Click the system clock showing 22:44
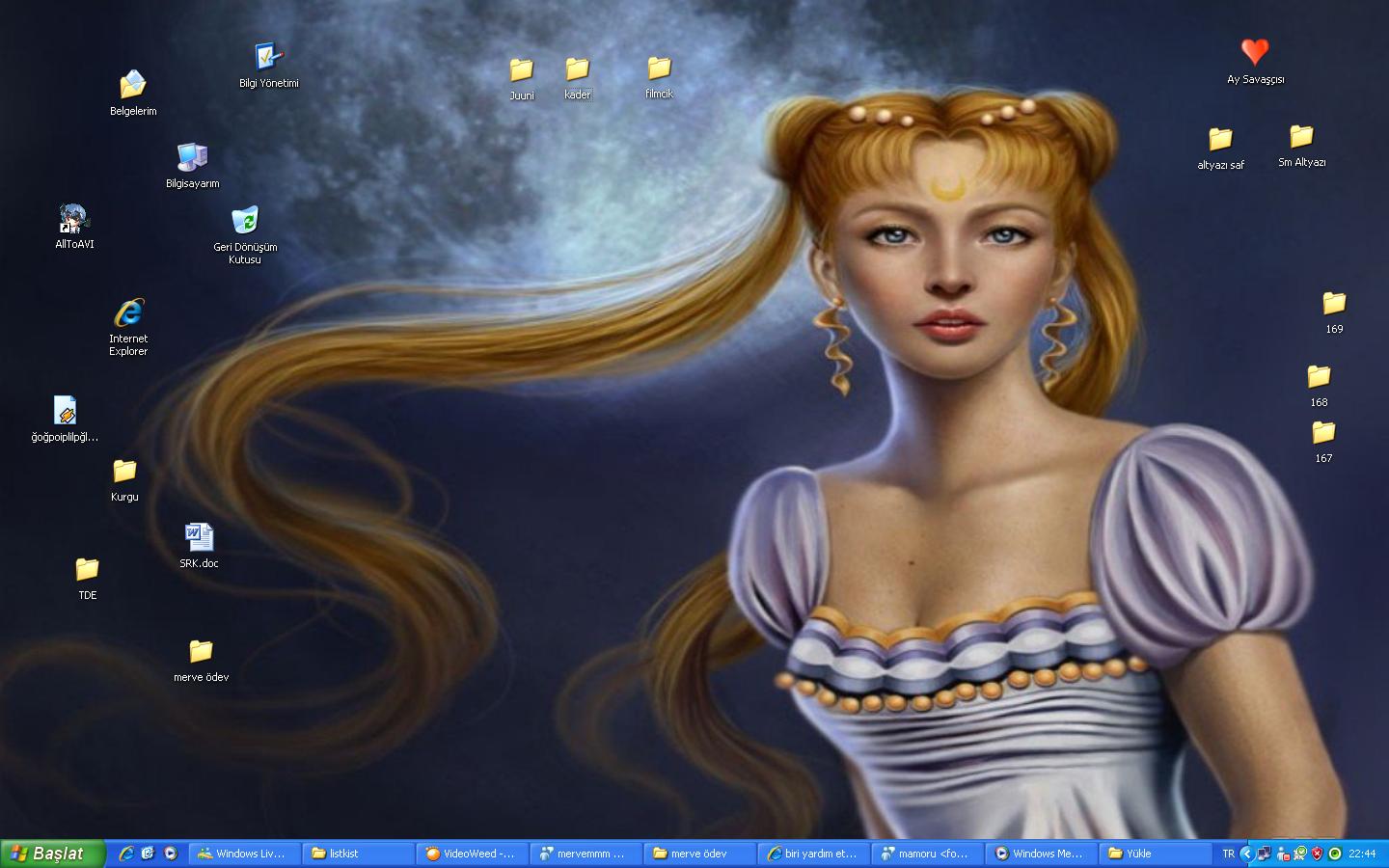This screenshot has height=868, width=1389. pos(1362,854)
